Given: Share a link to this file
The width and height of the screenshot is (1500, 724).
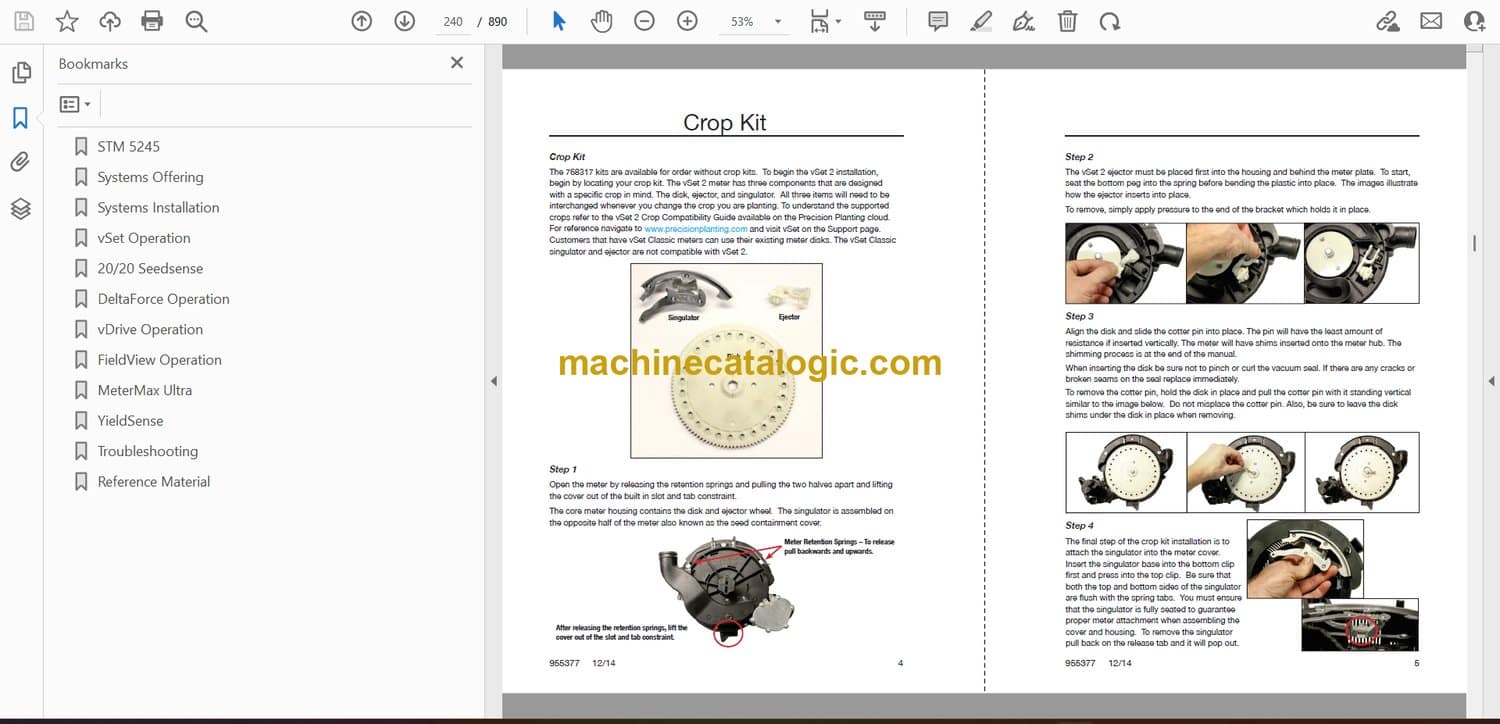Looking at the screenshot, I should [1388, 21].
